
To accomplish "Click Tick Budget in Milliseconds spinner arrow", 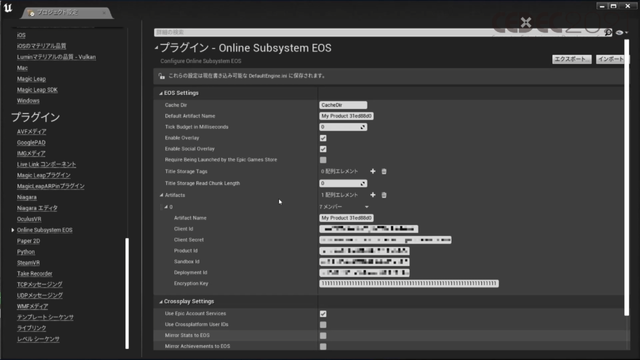I will click(362, 127).
